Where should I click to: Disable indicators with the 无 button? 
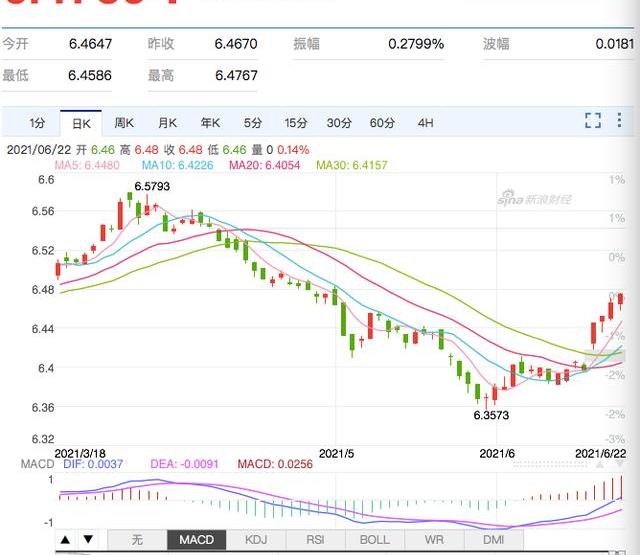click(x=137, y=540)
